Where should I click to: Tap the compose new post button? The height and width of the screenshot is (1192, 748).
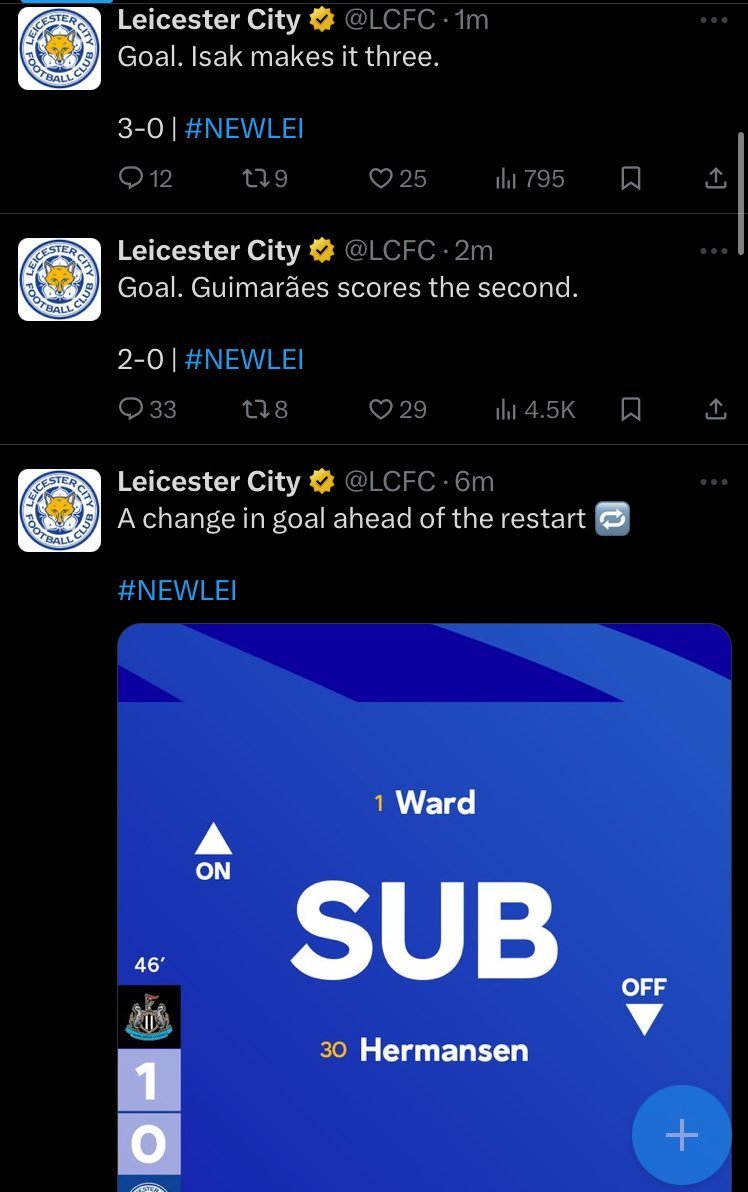pyautogui.click(x=681, y=1135)
